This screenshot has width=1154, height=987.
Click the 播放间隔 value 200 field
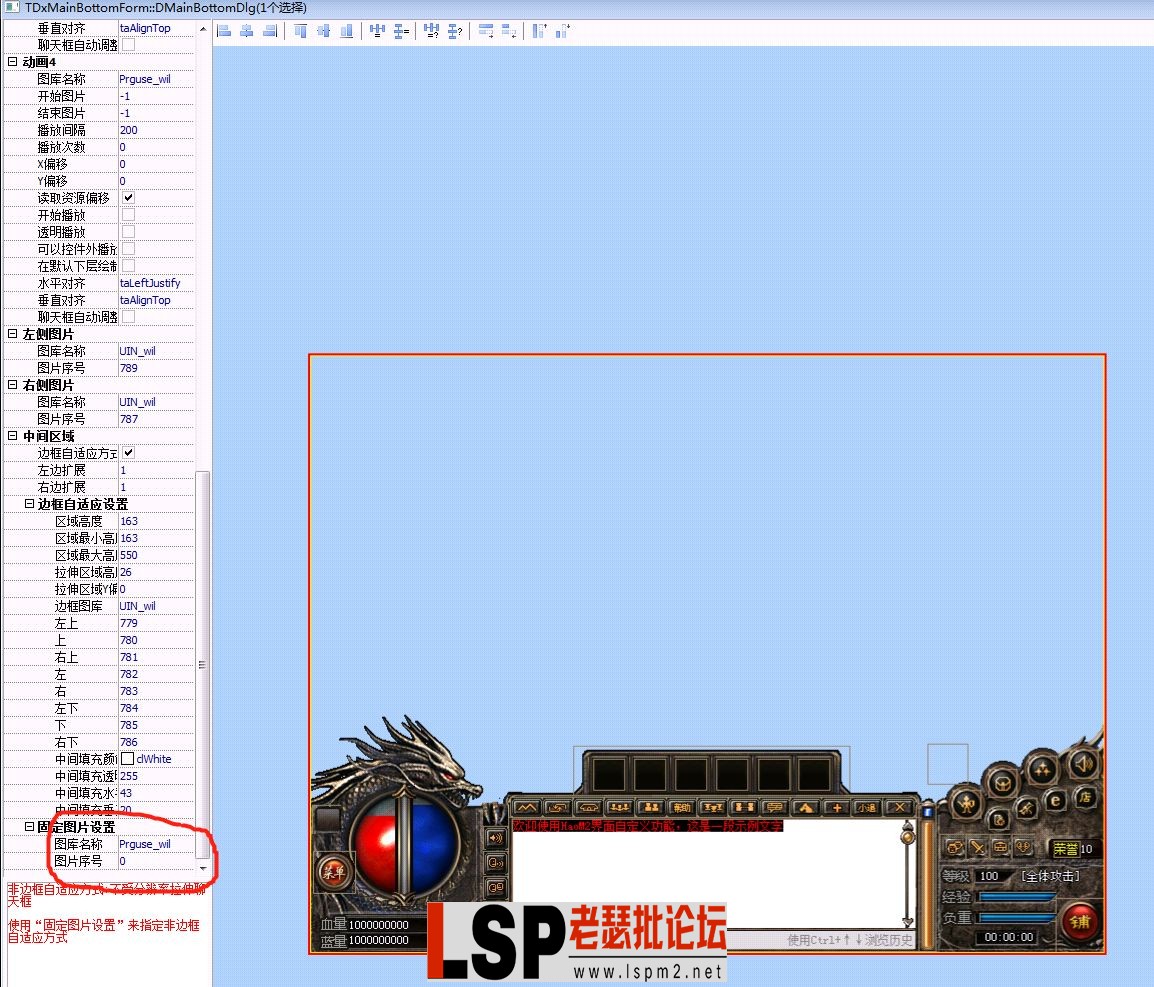156,130
